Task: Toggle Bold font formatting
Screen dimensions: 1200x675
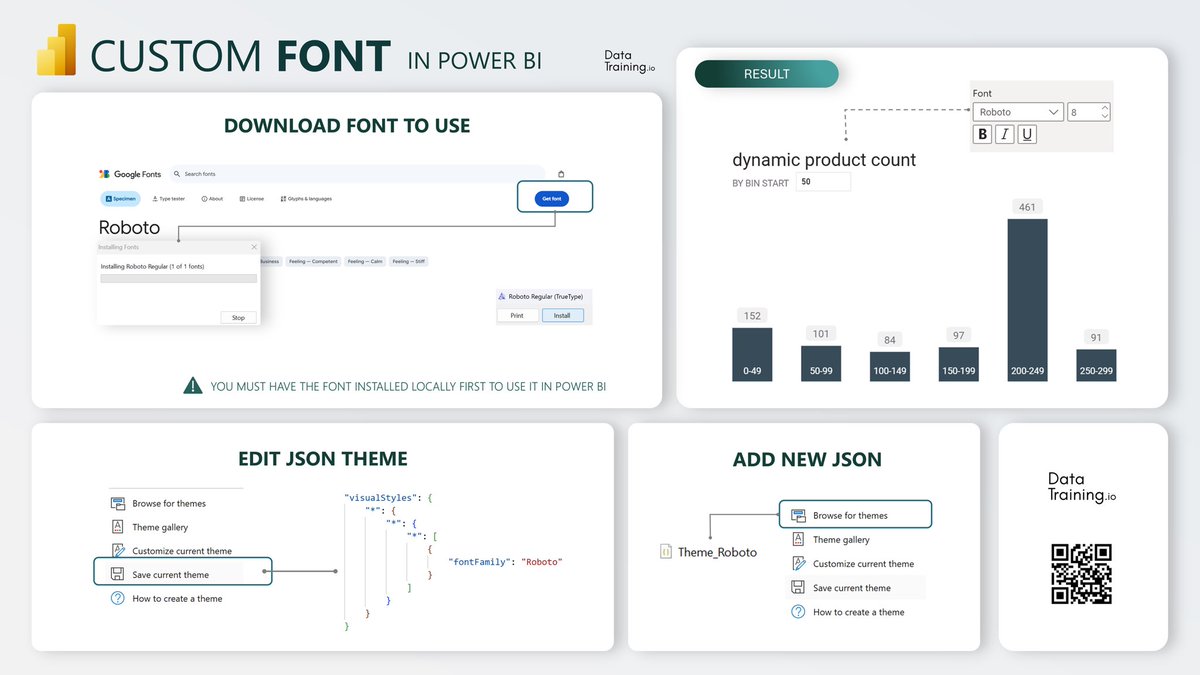Action: pyautogui.click(x=982, y=134)
